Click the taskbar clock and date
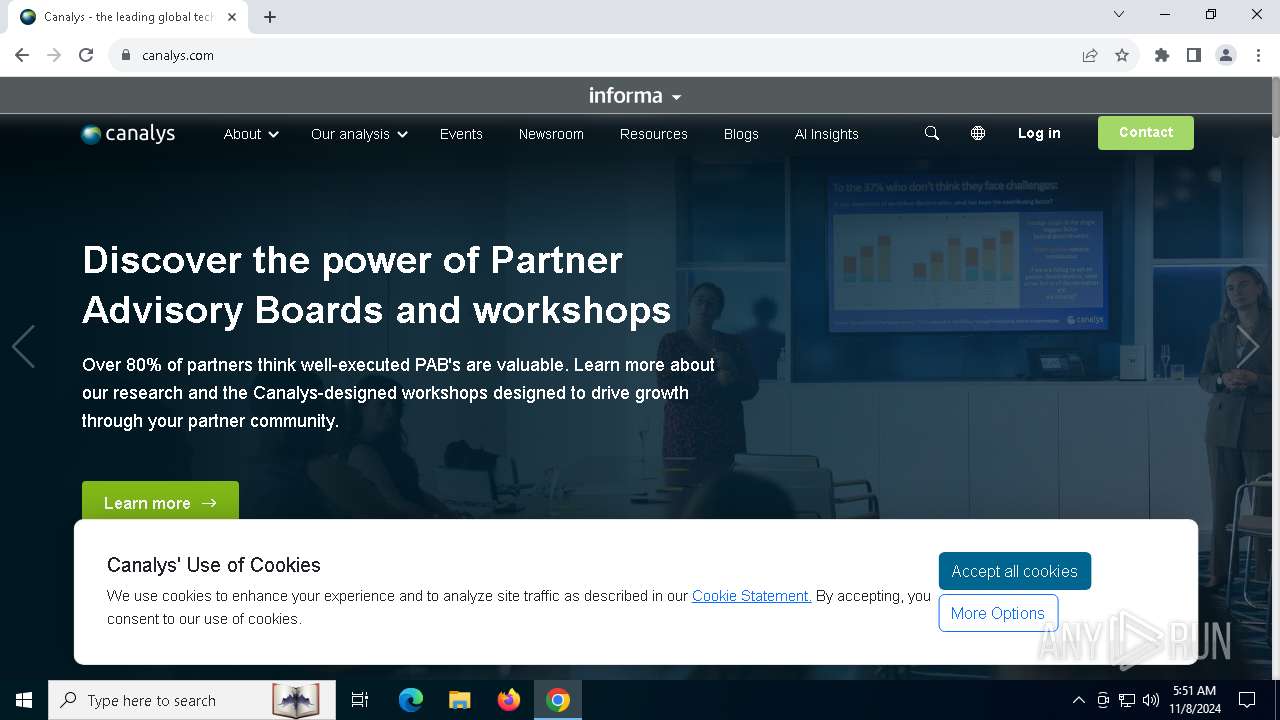Viewport: 1280px width, 720px height. tap(1195, 700)
